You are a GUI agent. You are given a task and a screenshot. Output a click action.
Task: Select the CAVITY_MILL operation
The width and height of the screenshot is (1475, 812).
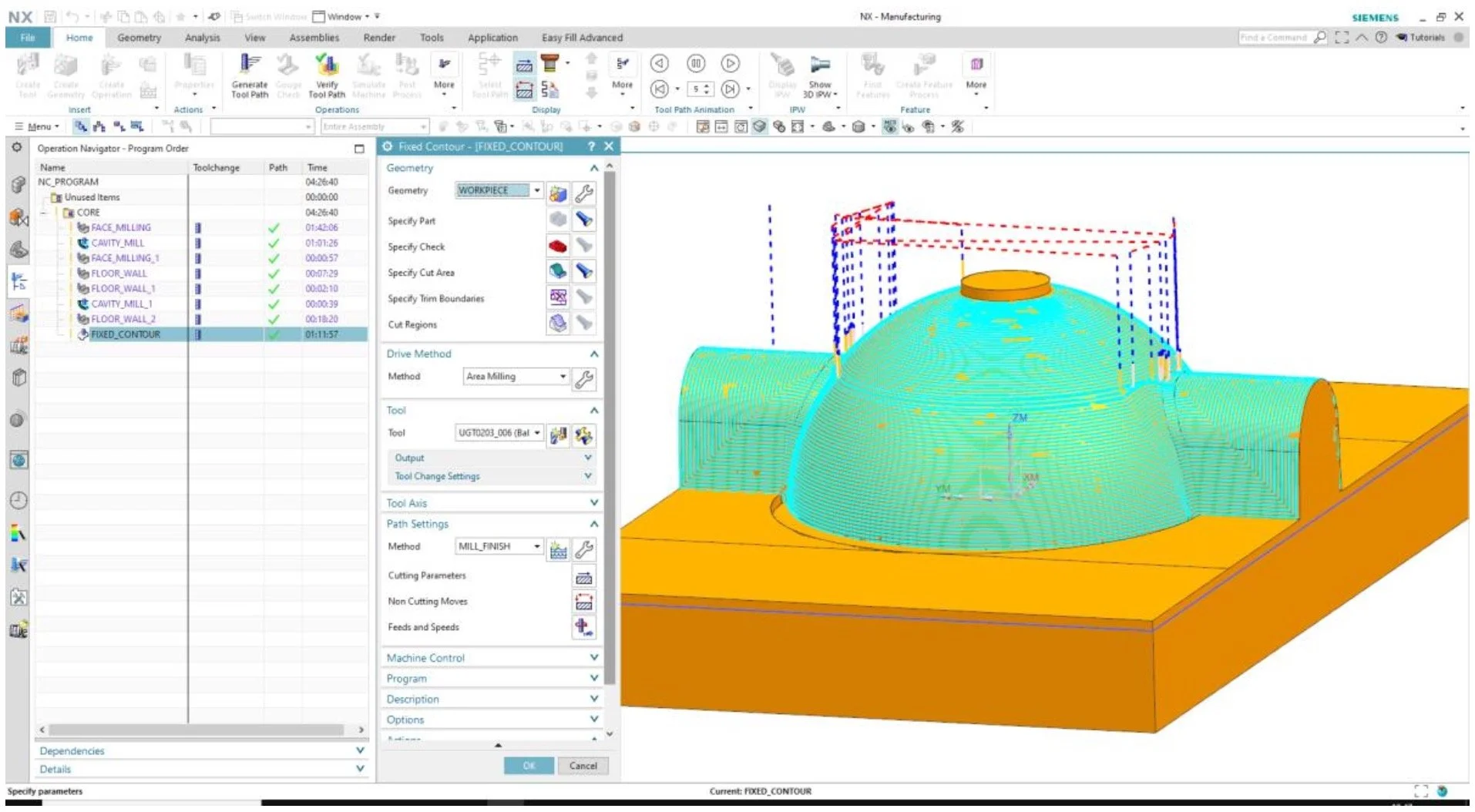pos(117,243)
